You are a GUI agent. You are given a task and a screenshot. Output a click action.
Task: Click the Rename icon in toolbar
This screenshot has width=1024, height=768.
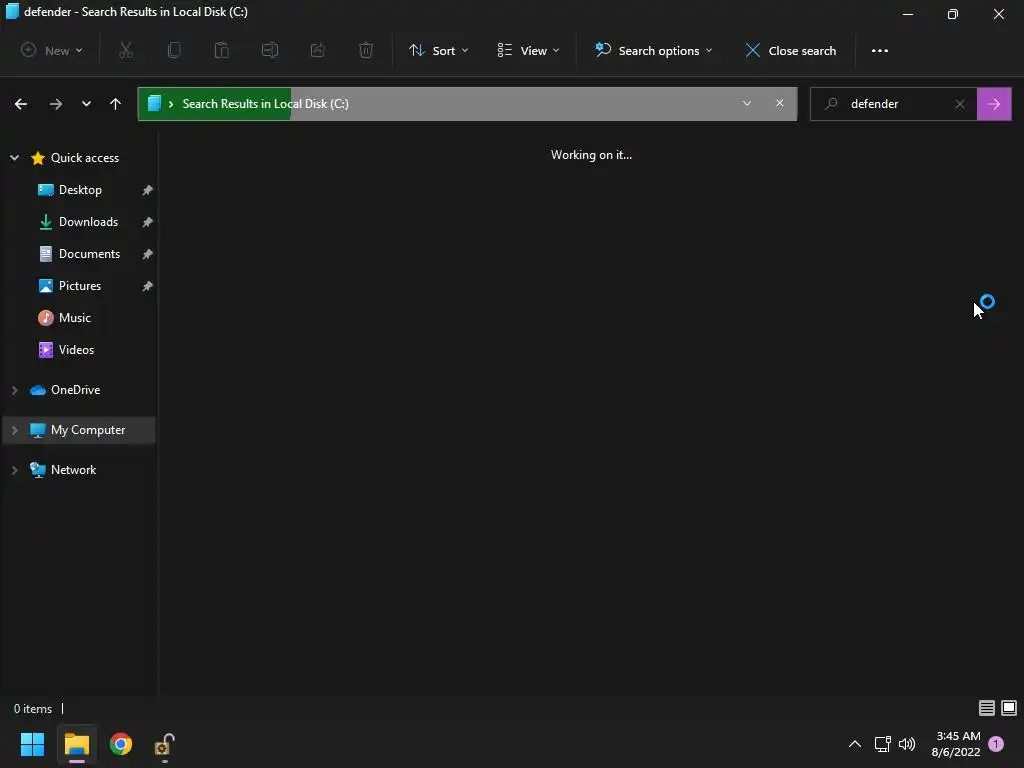[270, 50]
